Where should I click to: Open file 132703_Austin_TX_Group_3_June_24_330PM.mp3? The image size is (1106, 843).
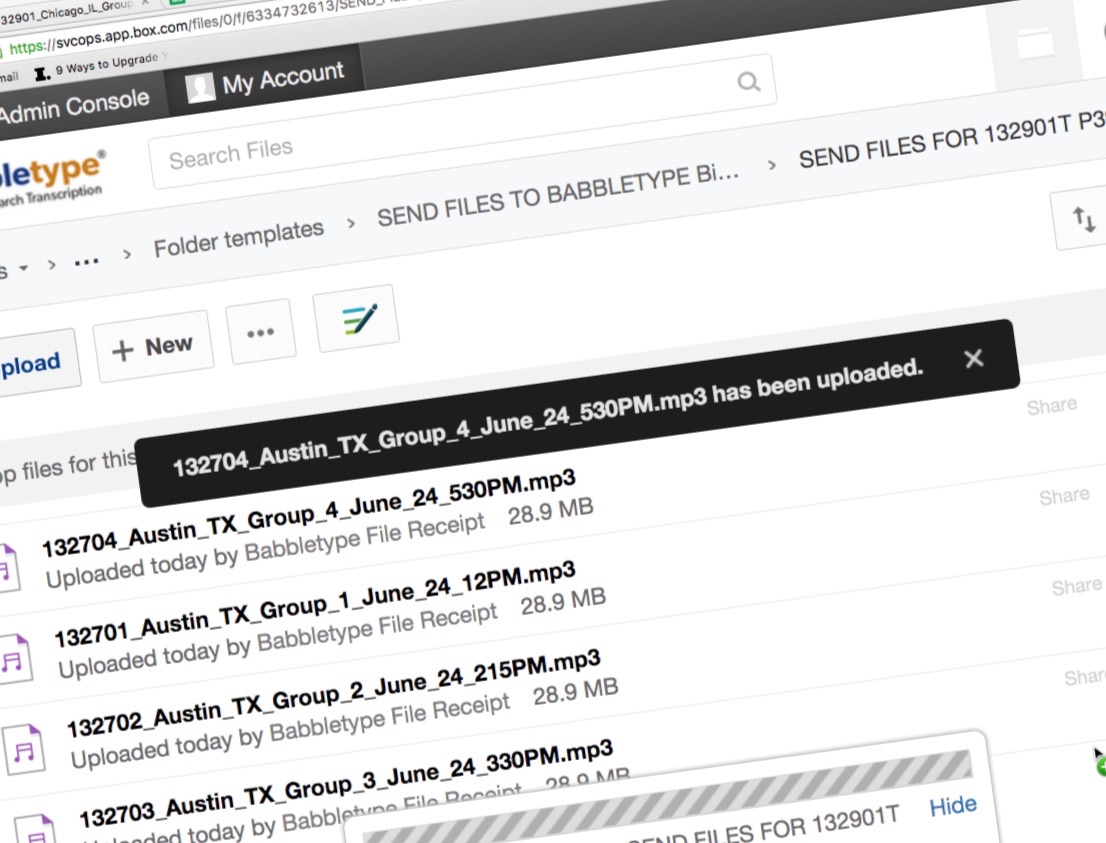click(346, 784)
